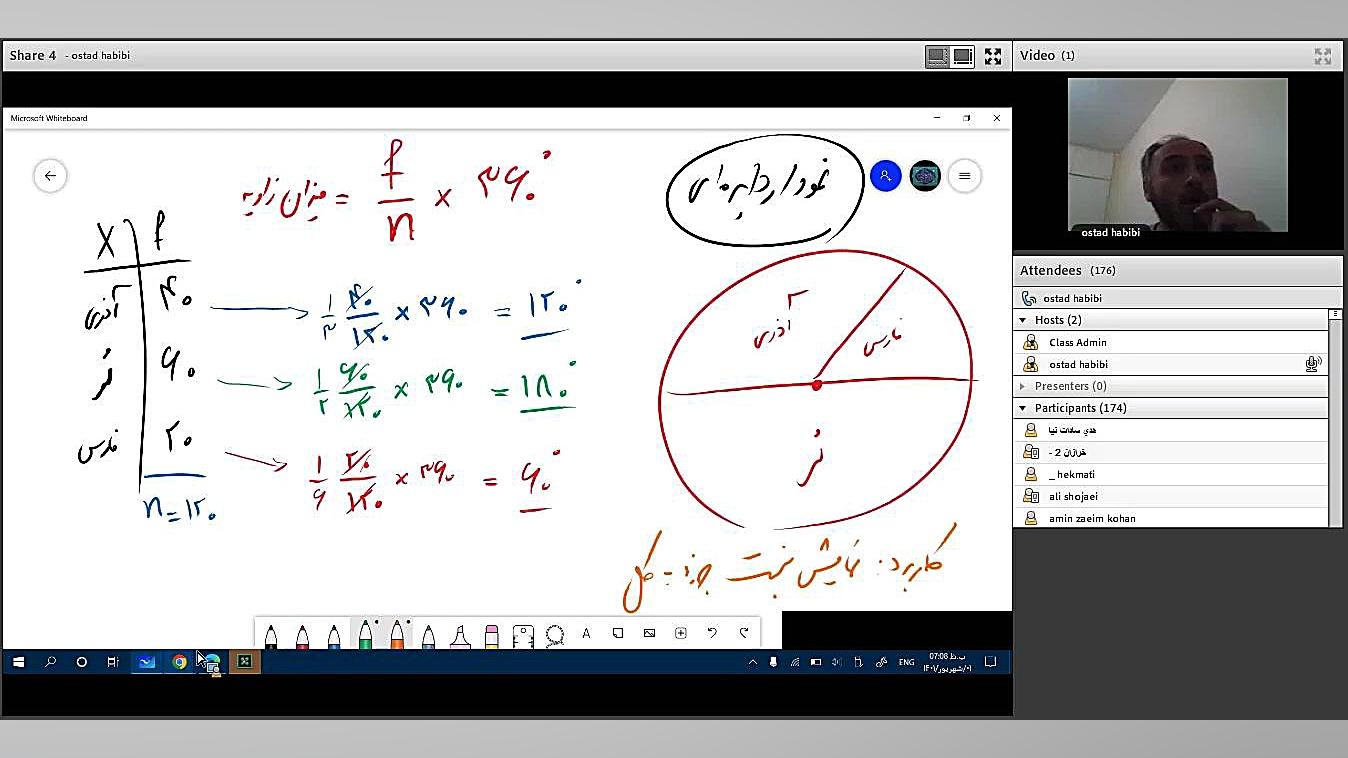Switch Share pod to scaled view icon
The height and width of the screenshot is (758, 1348).
tap(937, 56)
